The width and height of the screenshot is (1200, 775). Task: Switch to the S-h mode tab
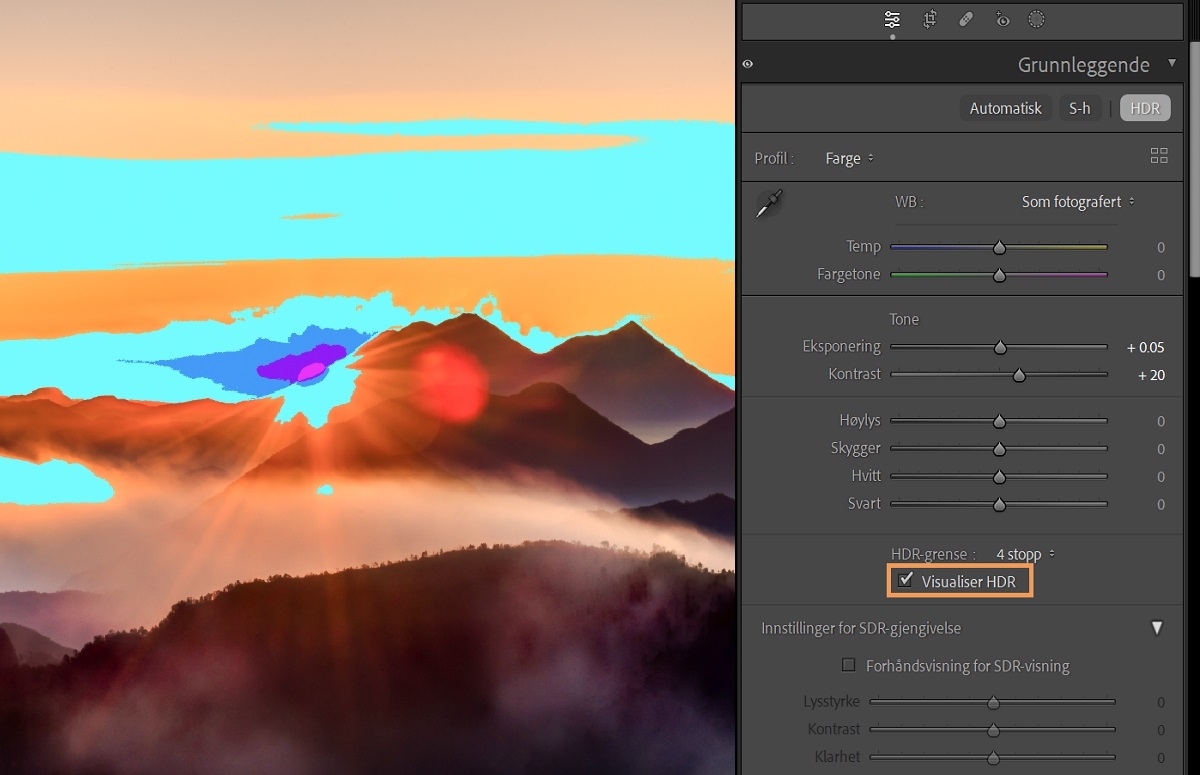[1080, 108]
